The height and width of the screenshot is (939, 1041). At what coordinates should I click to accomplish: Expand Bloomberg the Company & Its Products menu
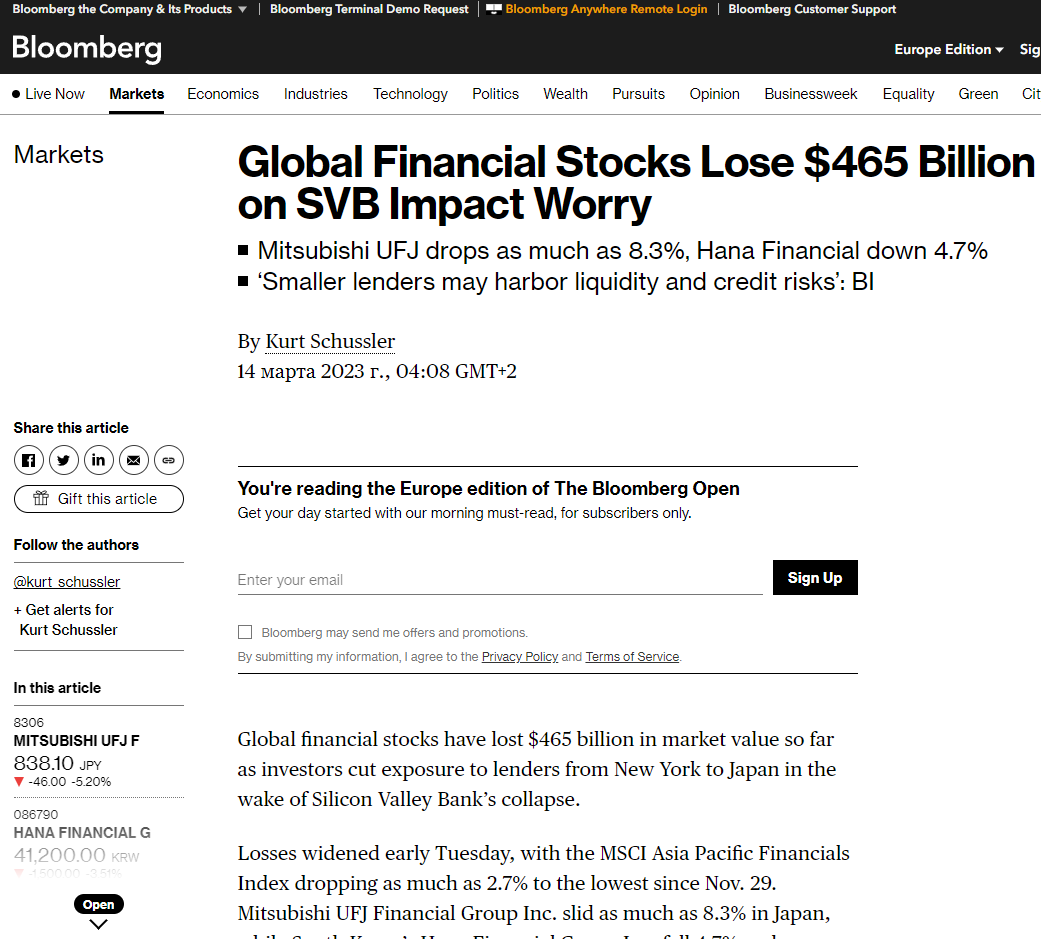click(x=129, y=9)
